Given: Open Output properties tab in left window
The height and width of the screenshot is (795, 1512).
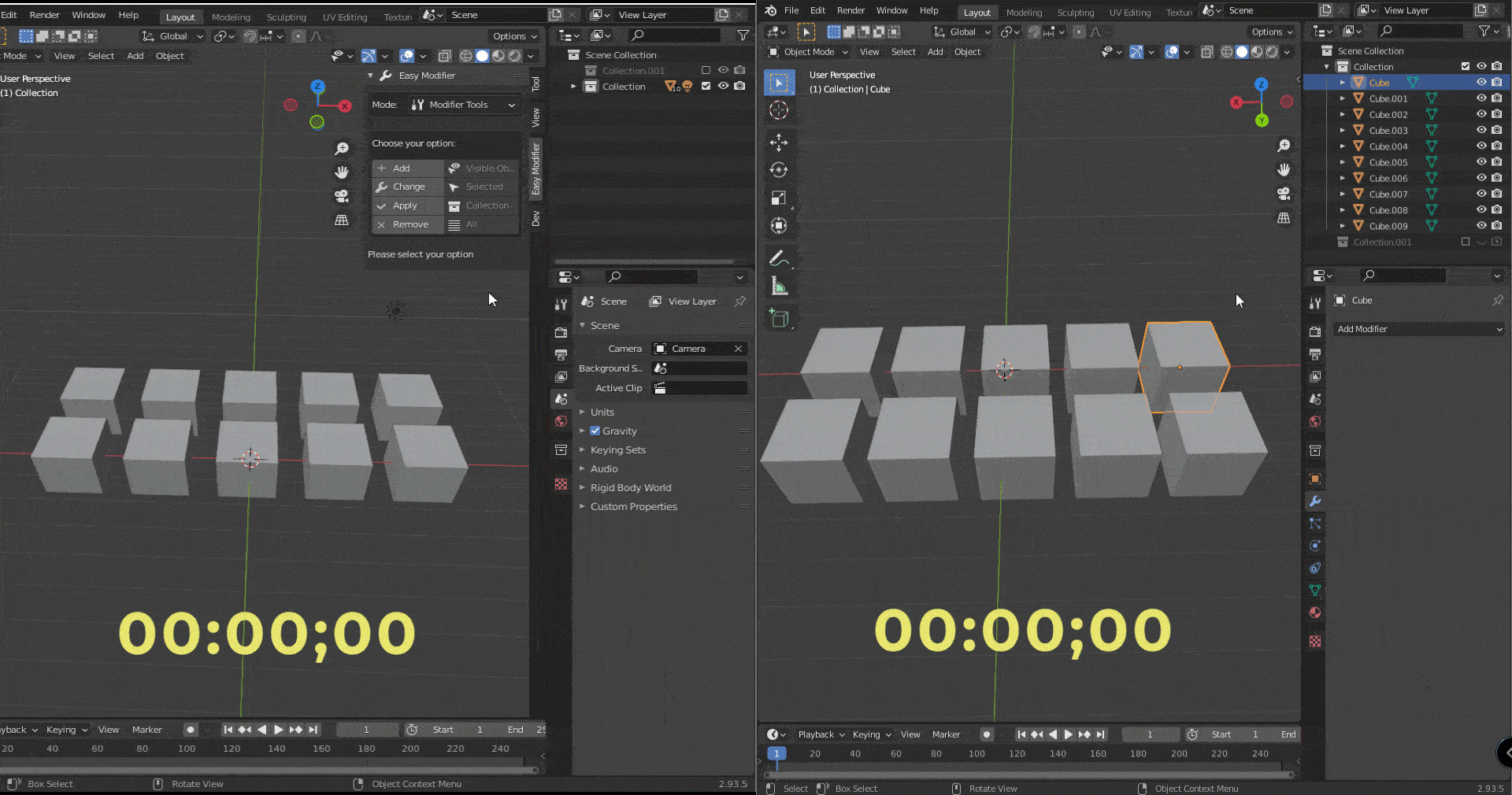Looking at the screenshot, I should [x=561, y=355].
